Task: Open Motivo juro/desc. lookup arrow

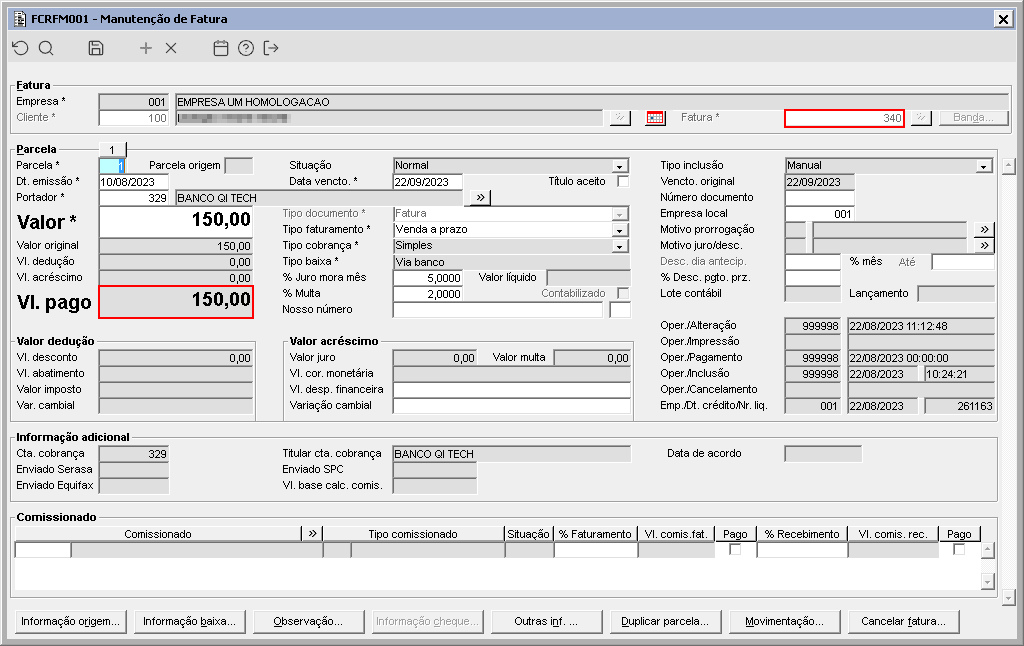Action: point(984,246)
